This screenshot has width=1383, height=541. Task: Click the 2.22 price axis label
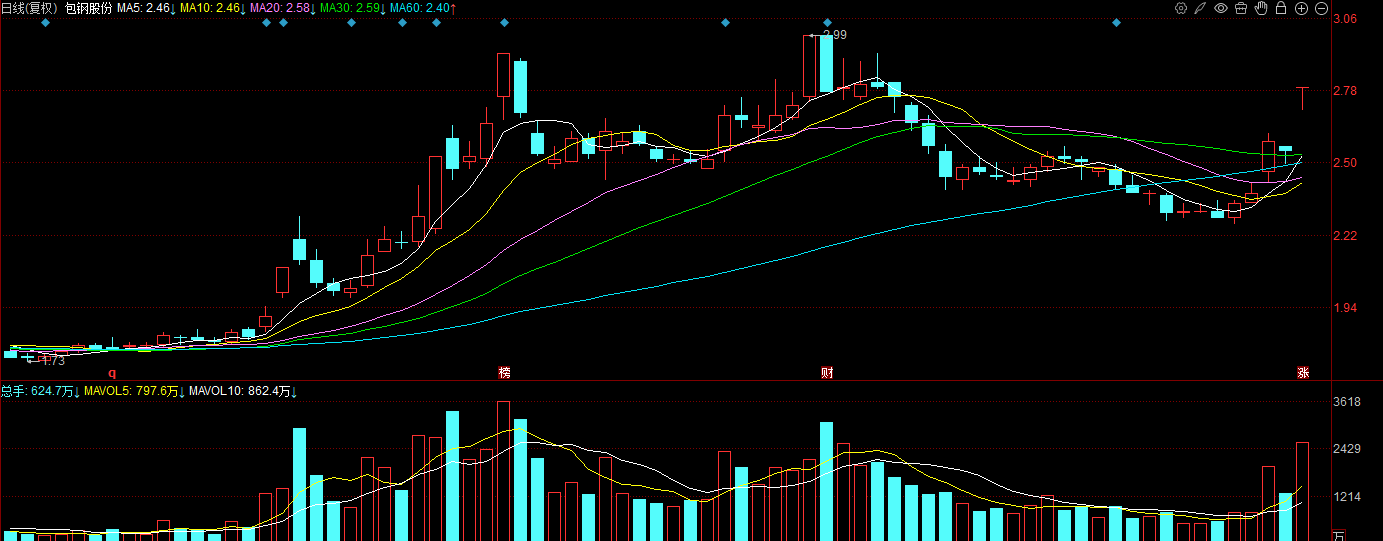pyautogui.click(x=1345, y=236)
